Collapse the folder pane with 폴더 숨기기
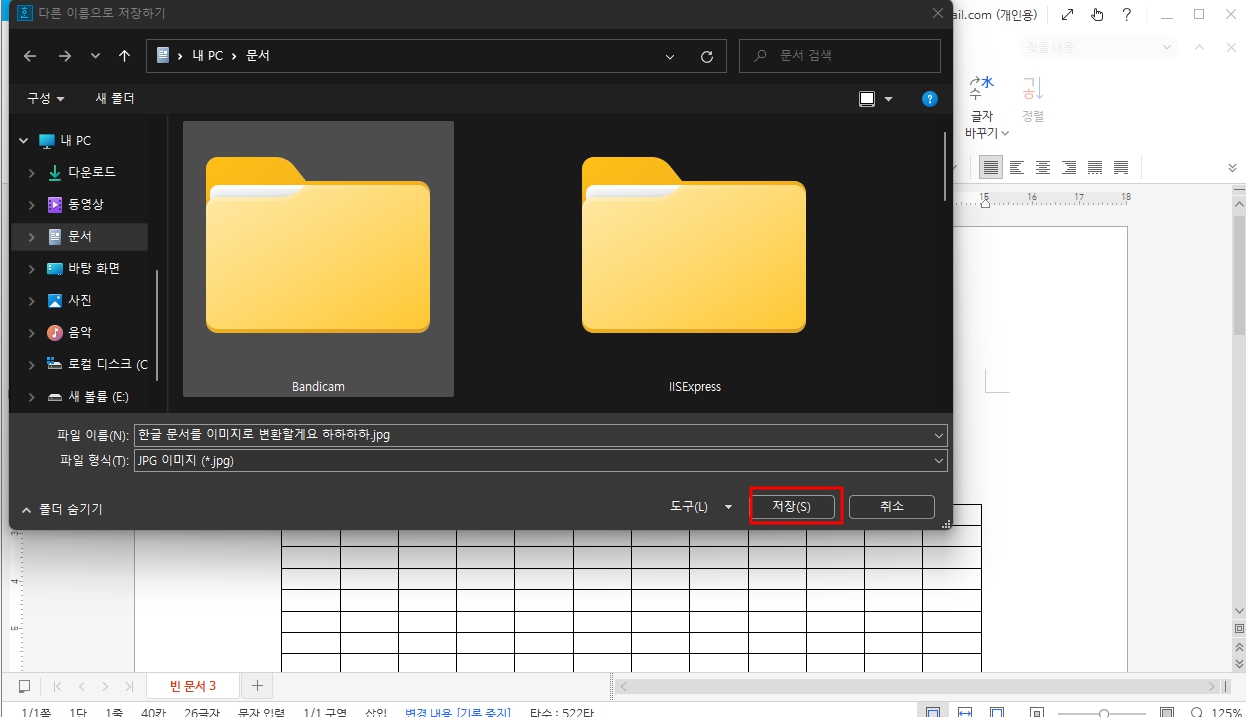 click(61, 509)
